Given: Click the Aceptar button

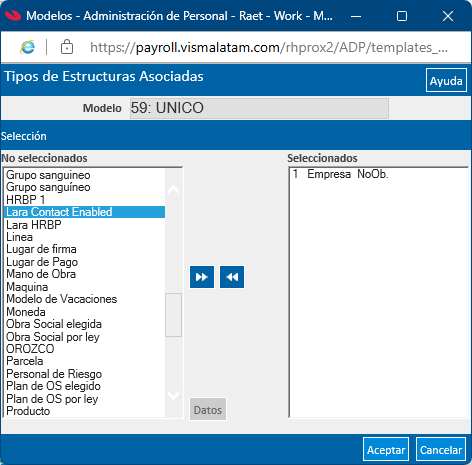Looking at the screenshot, I should (x=386, y=450).
